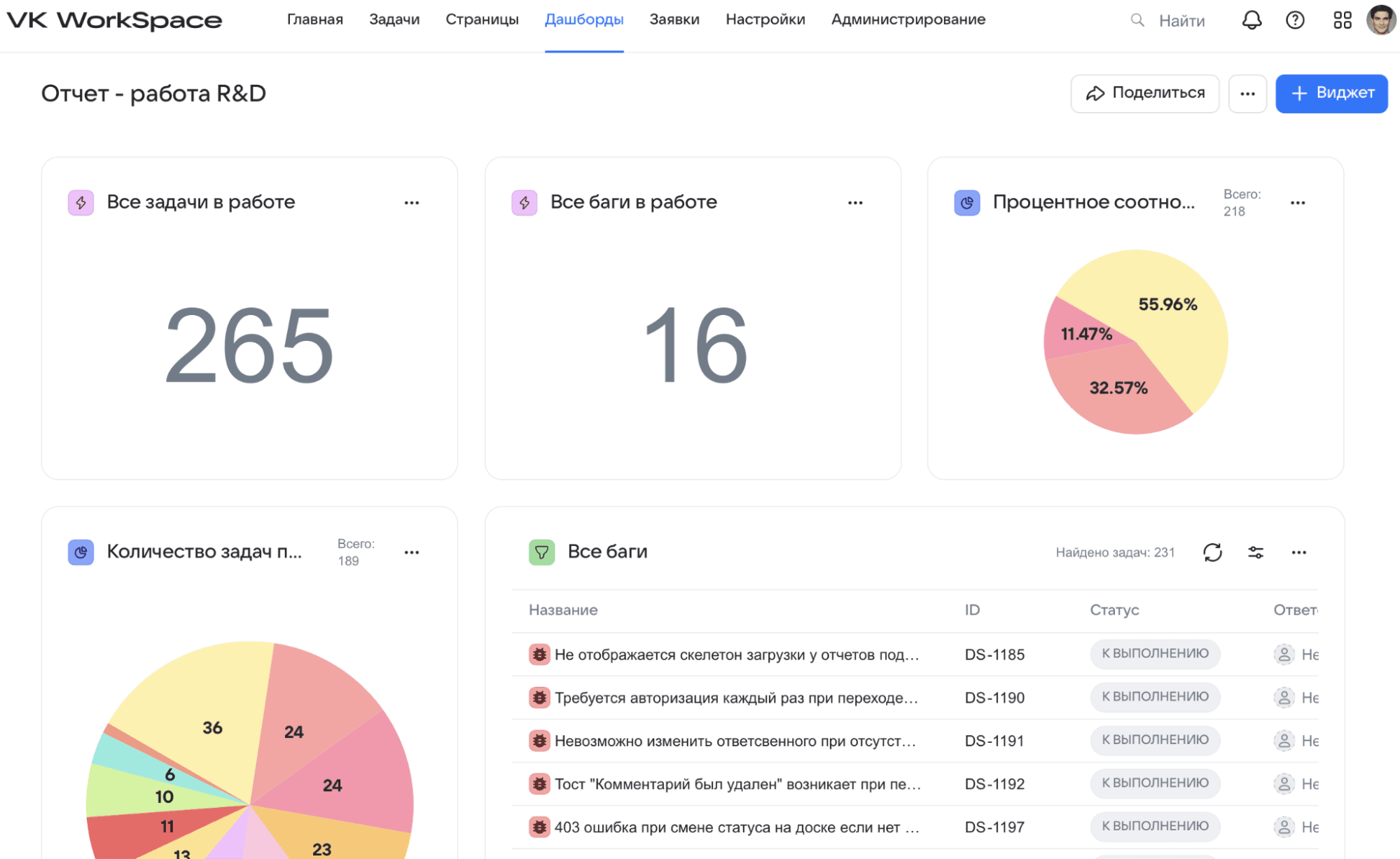Click assignee avatar in DS-1185 row
This screenshot has height=859, width=1400.
click(1284, 655)
